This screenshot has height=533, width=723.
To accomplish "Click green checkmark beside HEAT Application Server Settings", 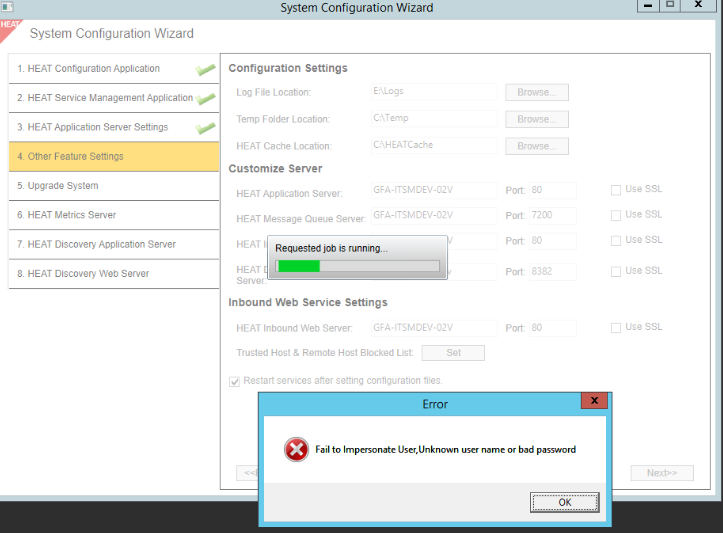I will tap(206, 128).
